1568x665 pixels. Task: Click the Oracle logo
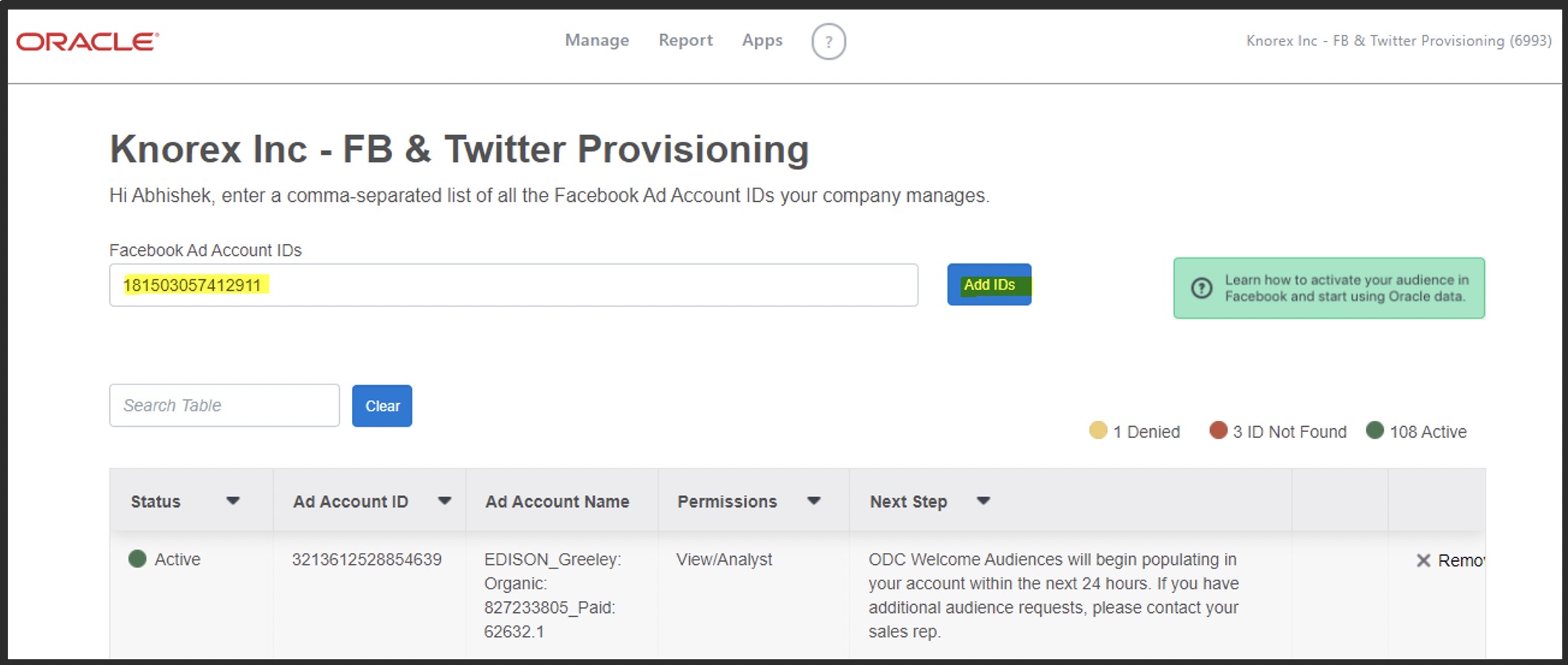coord(88,42)
